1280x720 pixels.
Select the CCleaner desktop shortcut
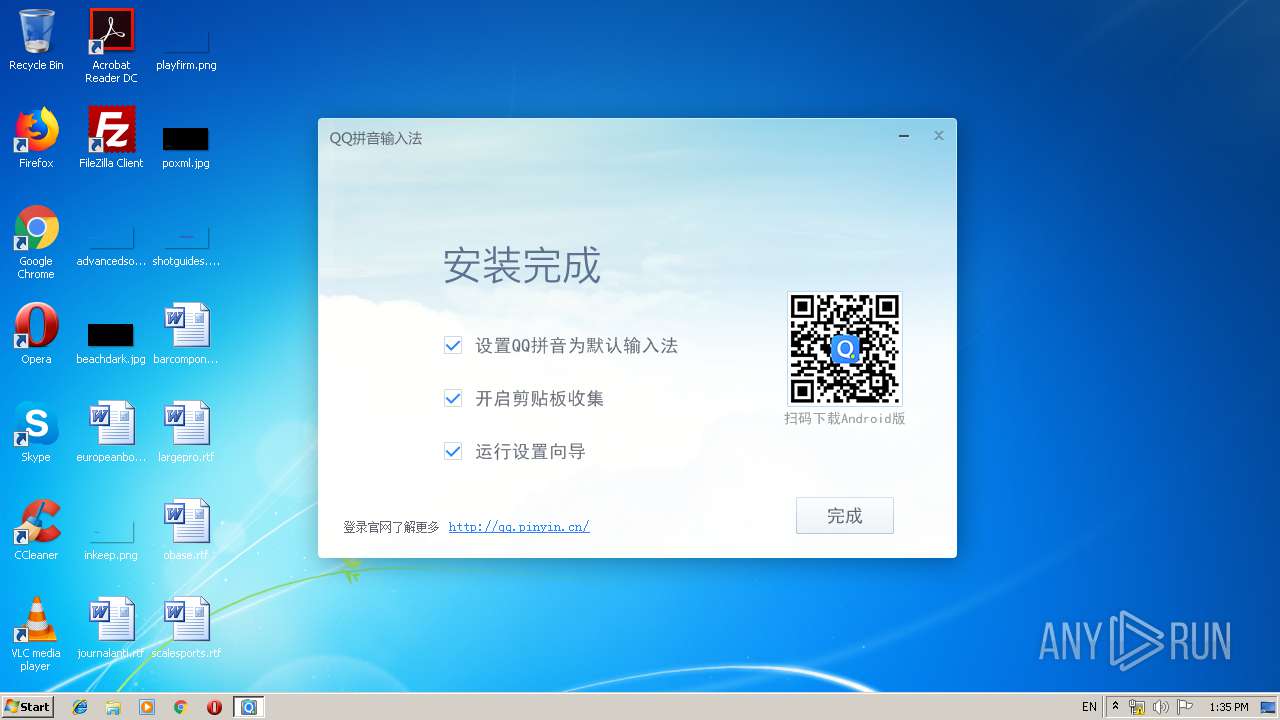coord(36,531)
